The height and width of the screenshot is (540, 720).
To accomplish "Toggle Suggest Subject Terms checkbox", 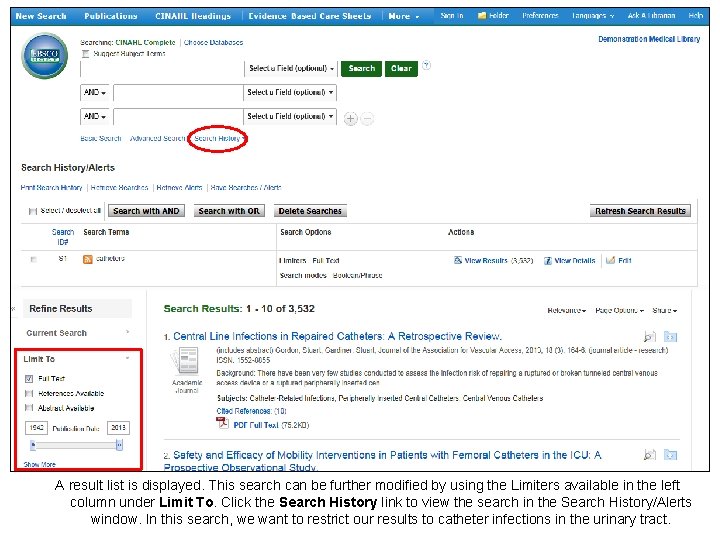I will (x=85, y=54).
